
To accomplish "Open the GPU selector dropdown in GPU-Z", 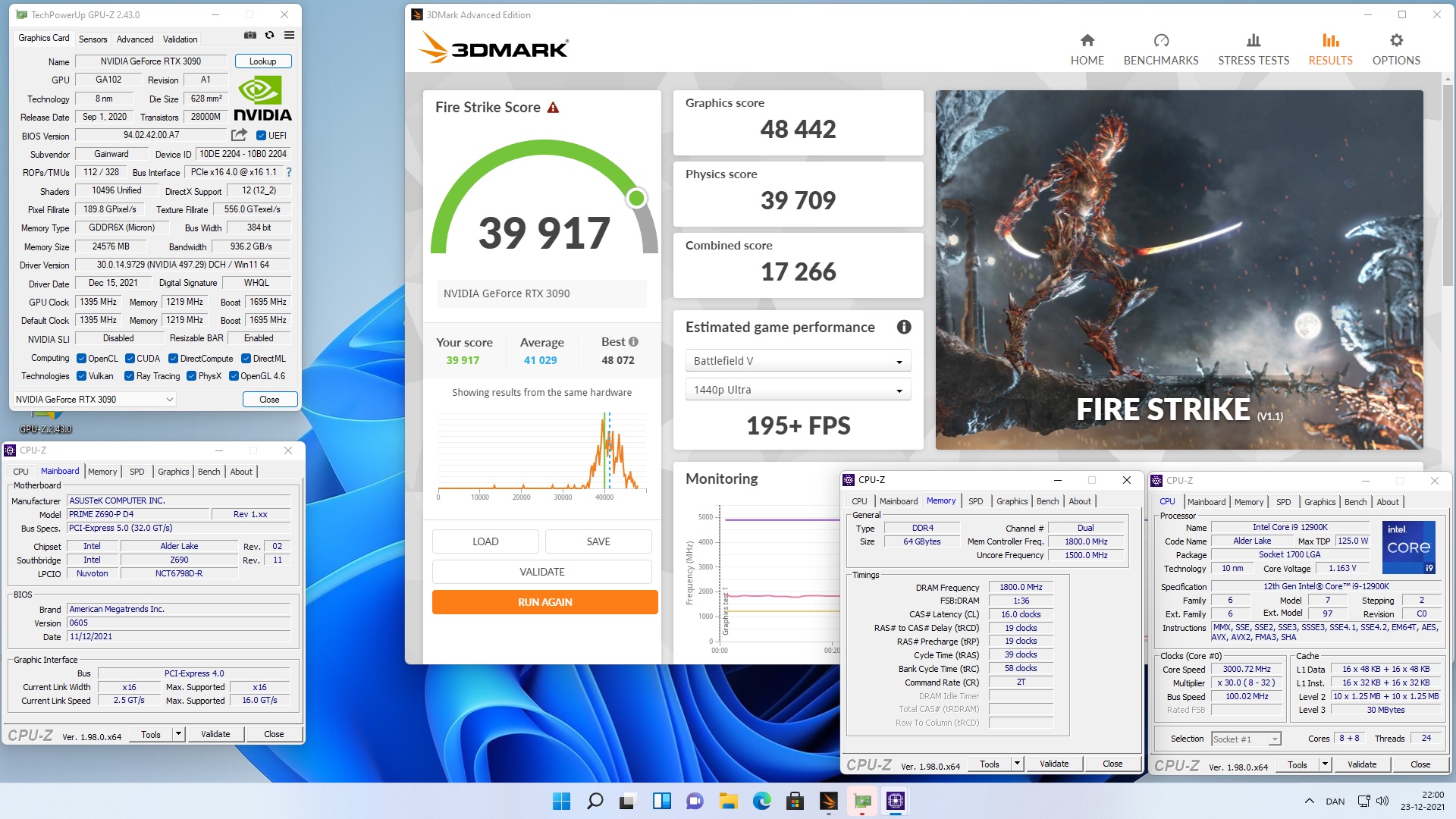I will click(95, 400).
